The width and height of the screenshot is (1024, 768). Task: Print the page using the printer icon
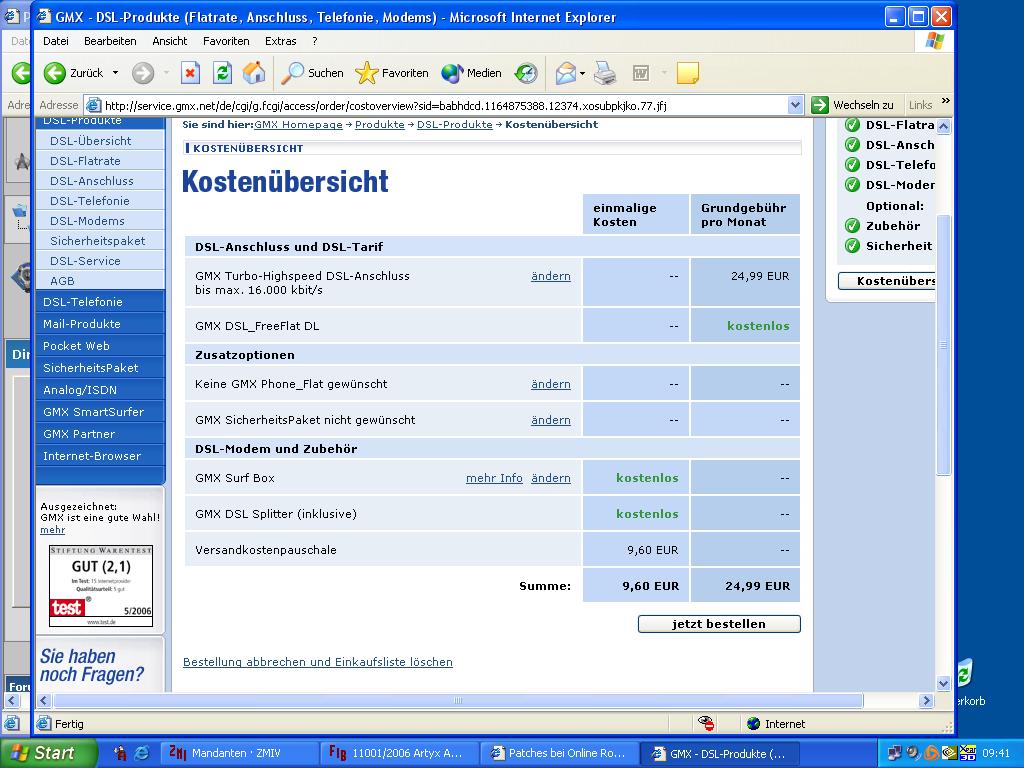point(605,73)
